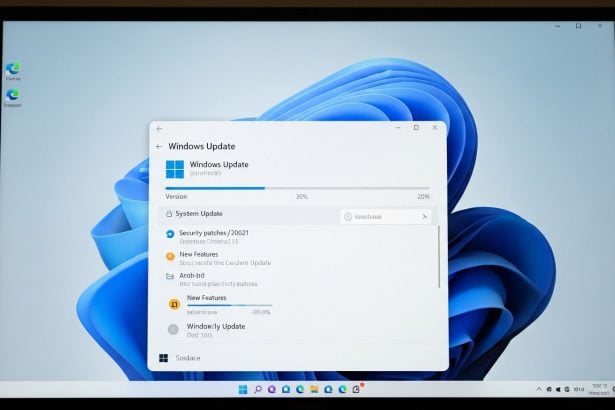The height and width of the screenshot is (410, 615).
Task: Close the background full-screen window
Action: (x=600, y=26)
